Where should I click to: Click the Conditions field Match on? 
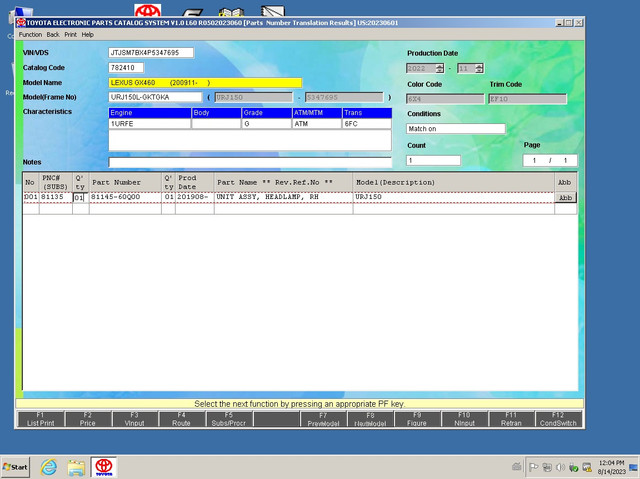coord(456,129)
